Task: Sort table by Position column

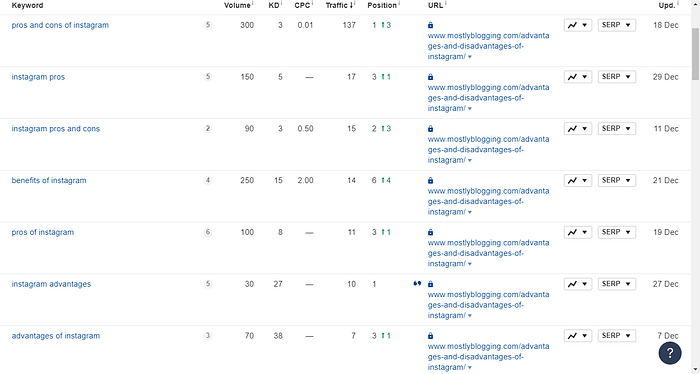Action: pyautogui.click(x=382, y=5)
